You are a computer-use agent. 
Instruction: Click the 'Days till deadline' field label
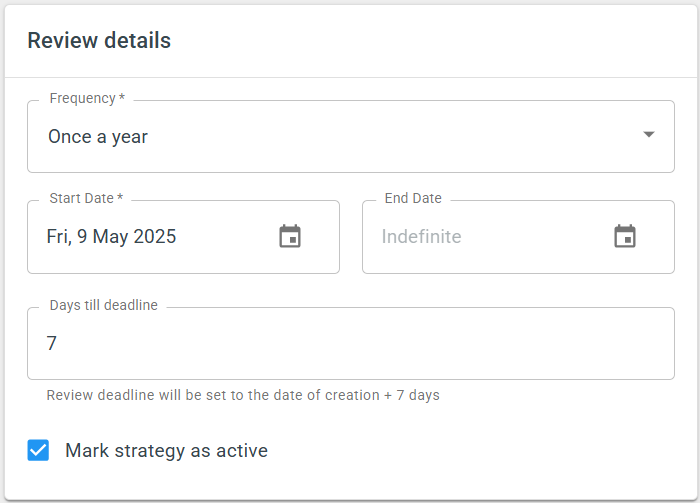104,305
